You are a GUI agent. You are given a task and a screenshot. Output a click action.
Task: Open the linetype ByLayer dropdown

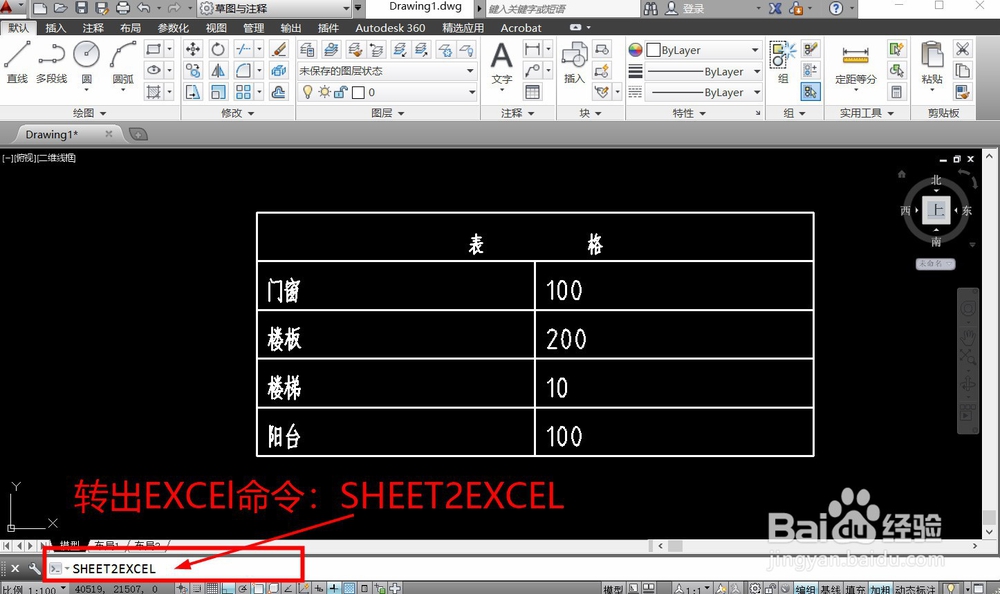704,93
